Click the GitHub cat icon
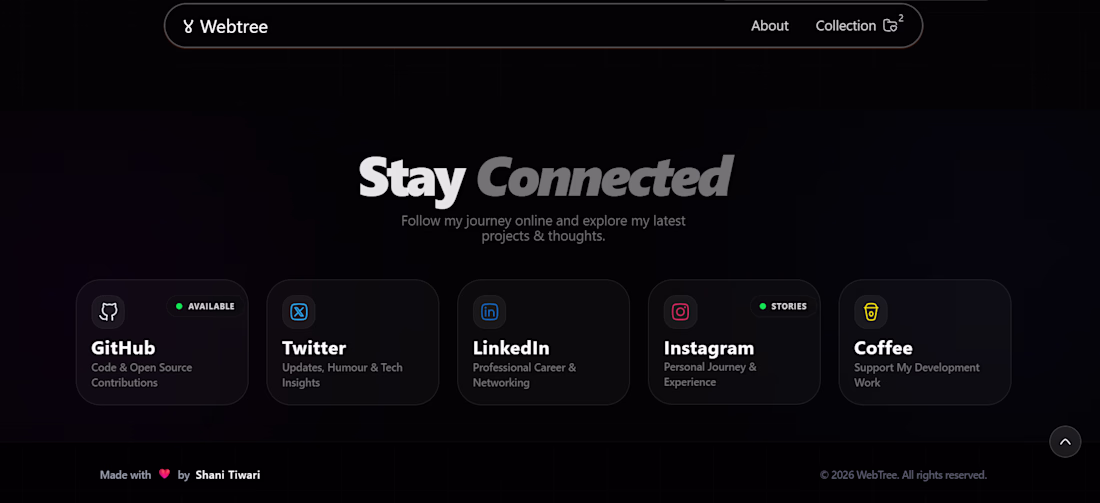The width and height of the screenshot is (1100, 503). coord(108,312)
